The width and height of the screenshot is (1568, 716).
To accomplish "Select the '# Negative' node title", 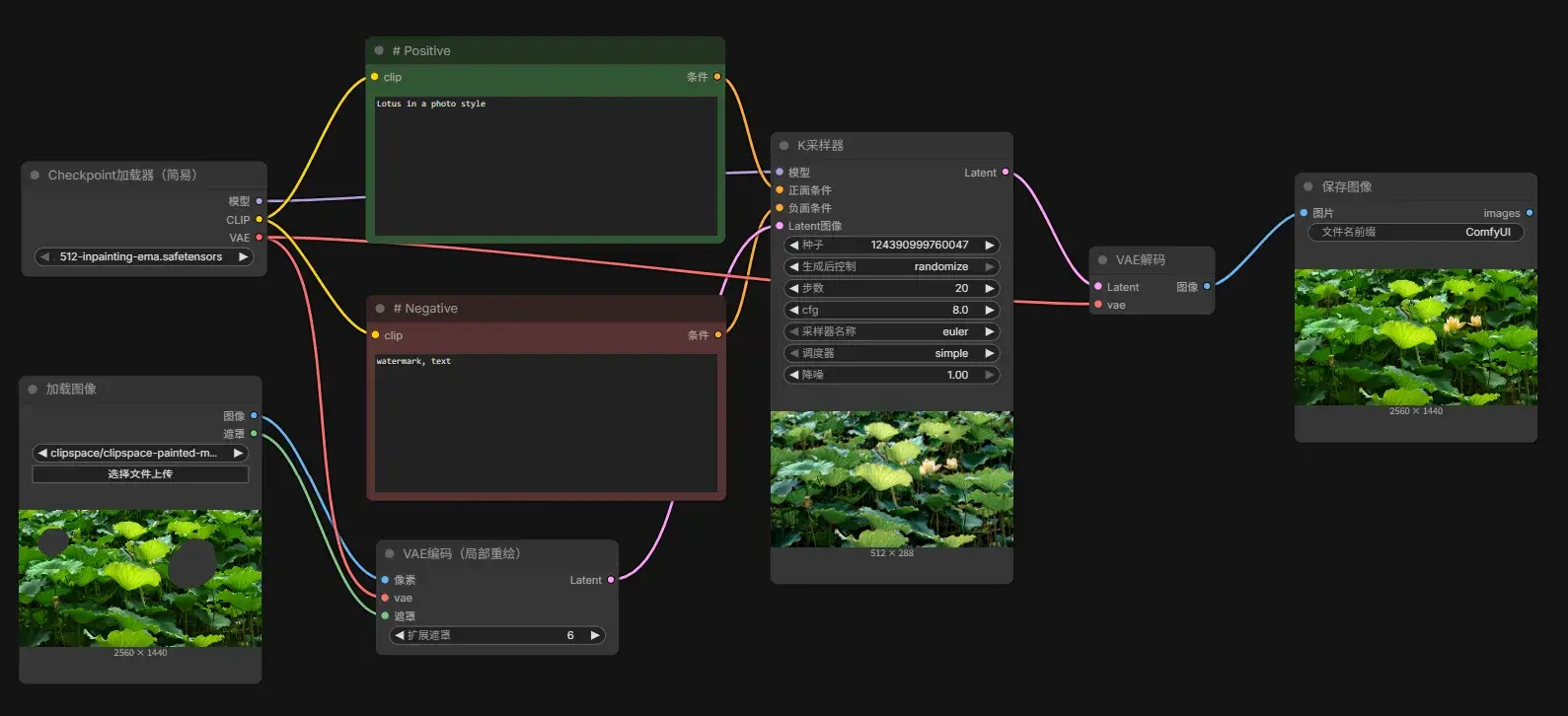I will click(425, 309).
